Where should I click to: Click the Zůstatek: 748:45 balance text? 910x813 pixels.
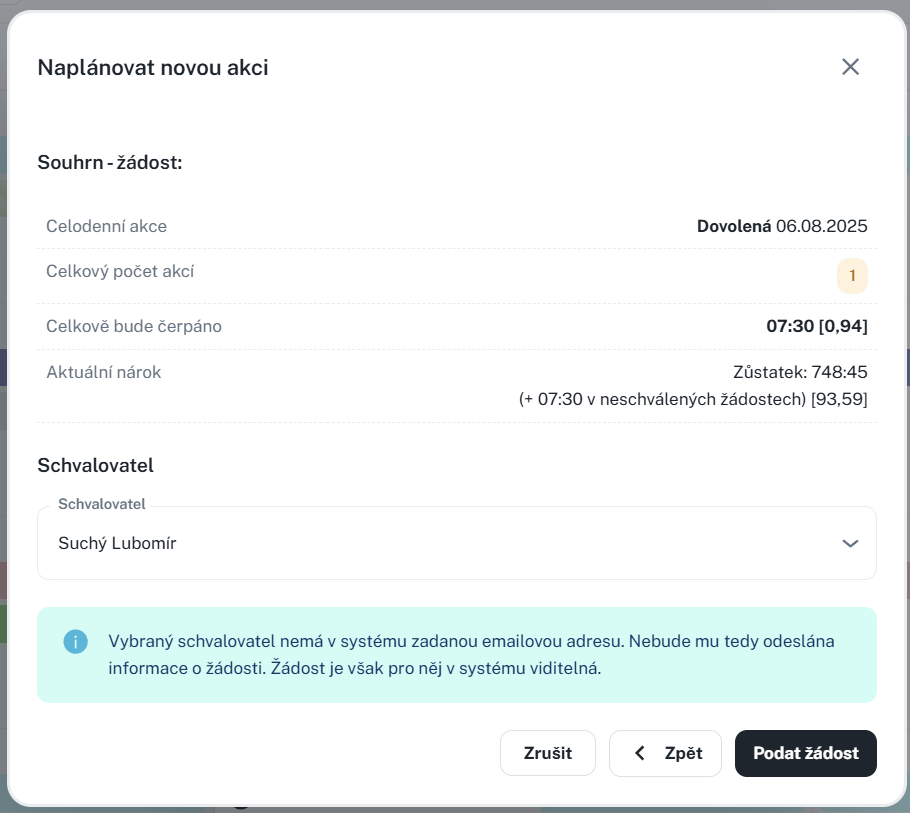(x=800, y=372)
